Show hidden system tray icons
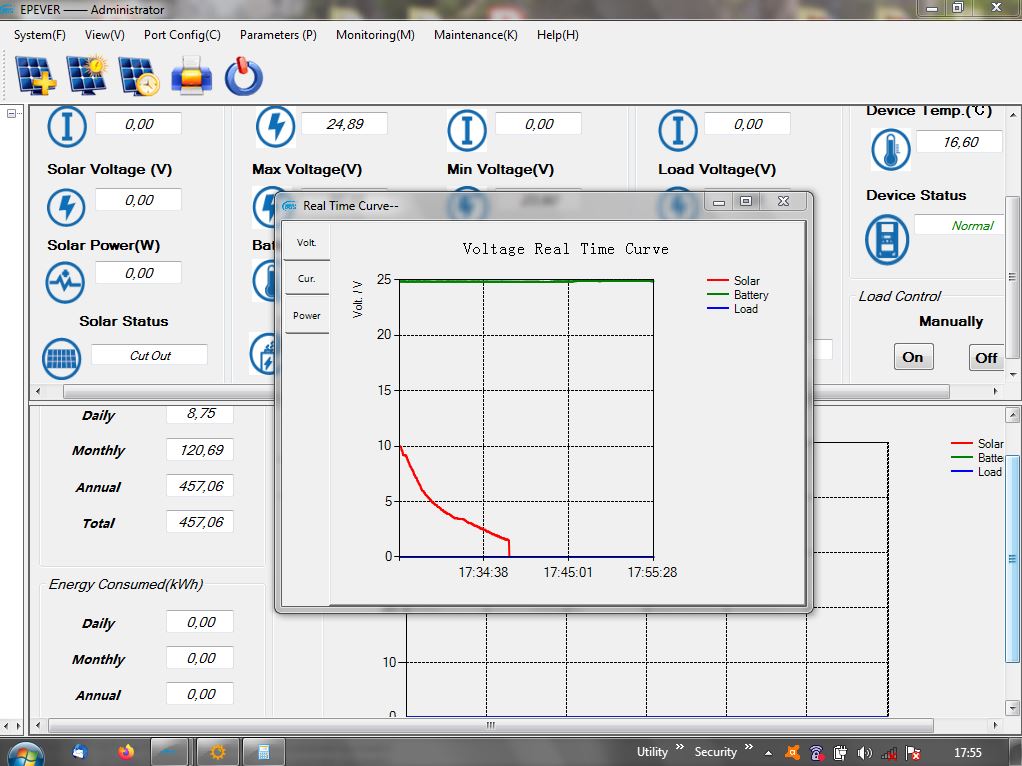The width and height of the screenshot is (1022, 766). pyautogui.click(x=768, y=752)
